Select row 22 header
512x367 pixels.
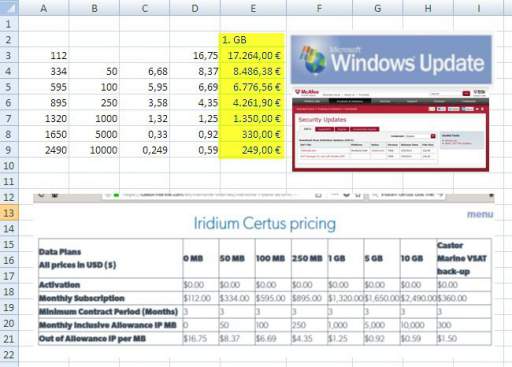9,355
